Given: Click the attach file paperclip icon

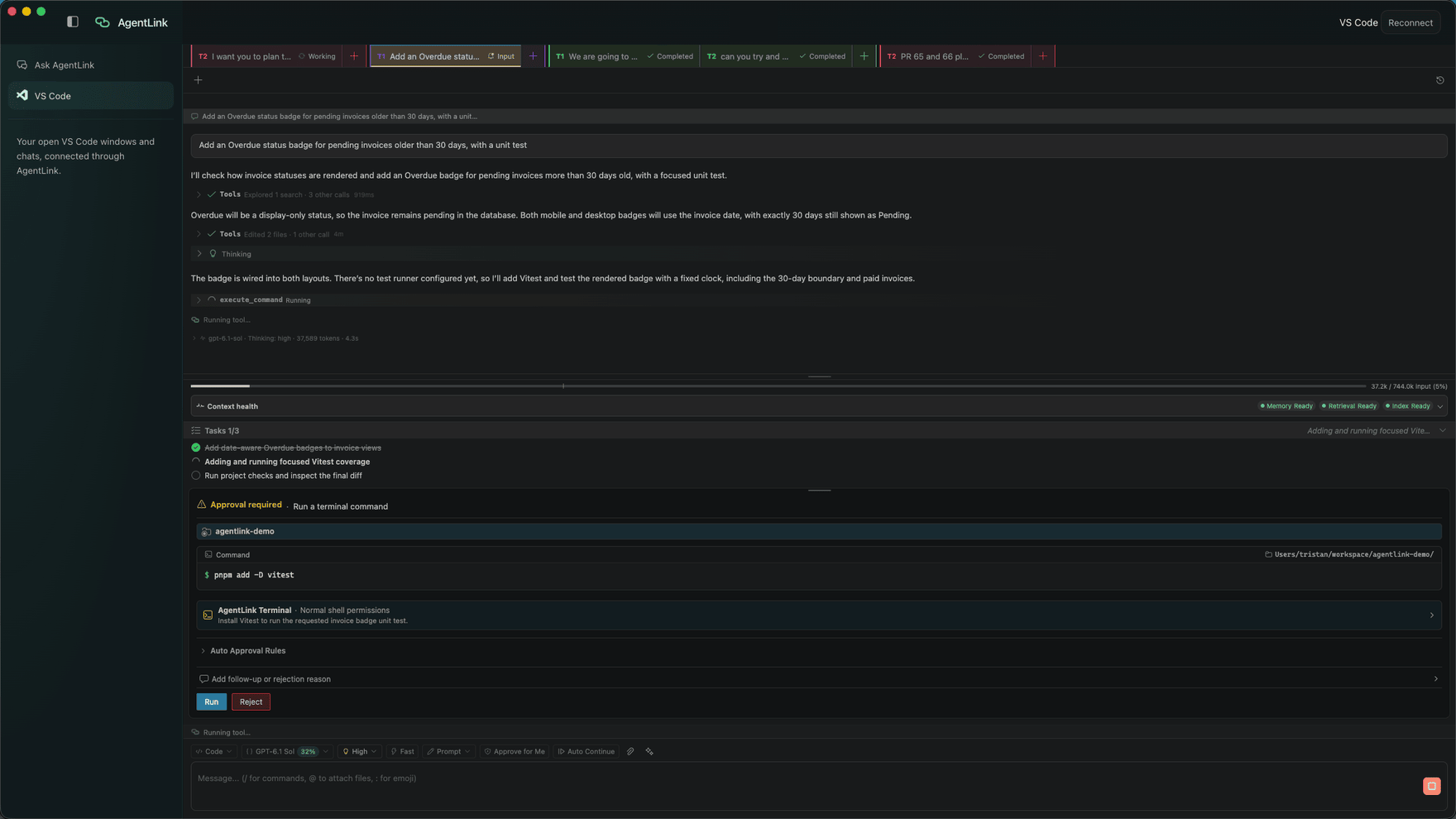Looking at the screenshot, I should tap(630, 751).
